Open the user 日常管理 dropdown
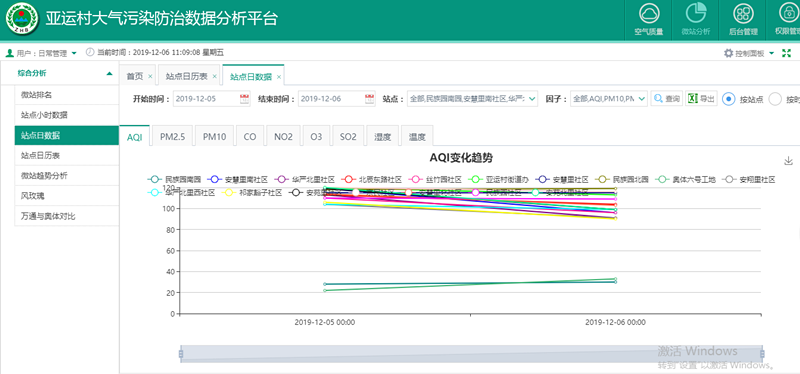 click(x=74, y=53)
